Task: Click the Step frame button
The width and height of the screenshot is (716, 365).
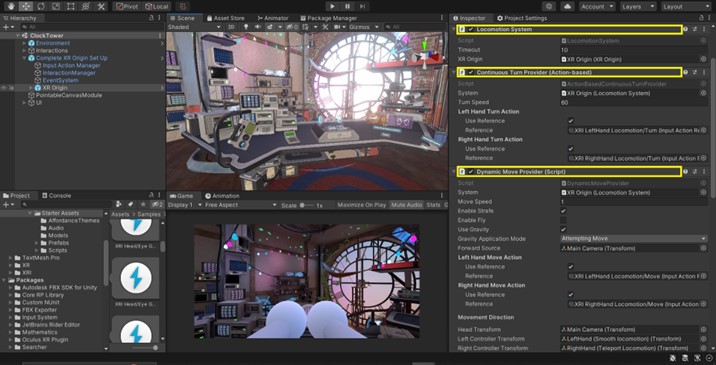Action: point(362,6)
